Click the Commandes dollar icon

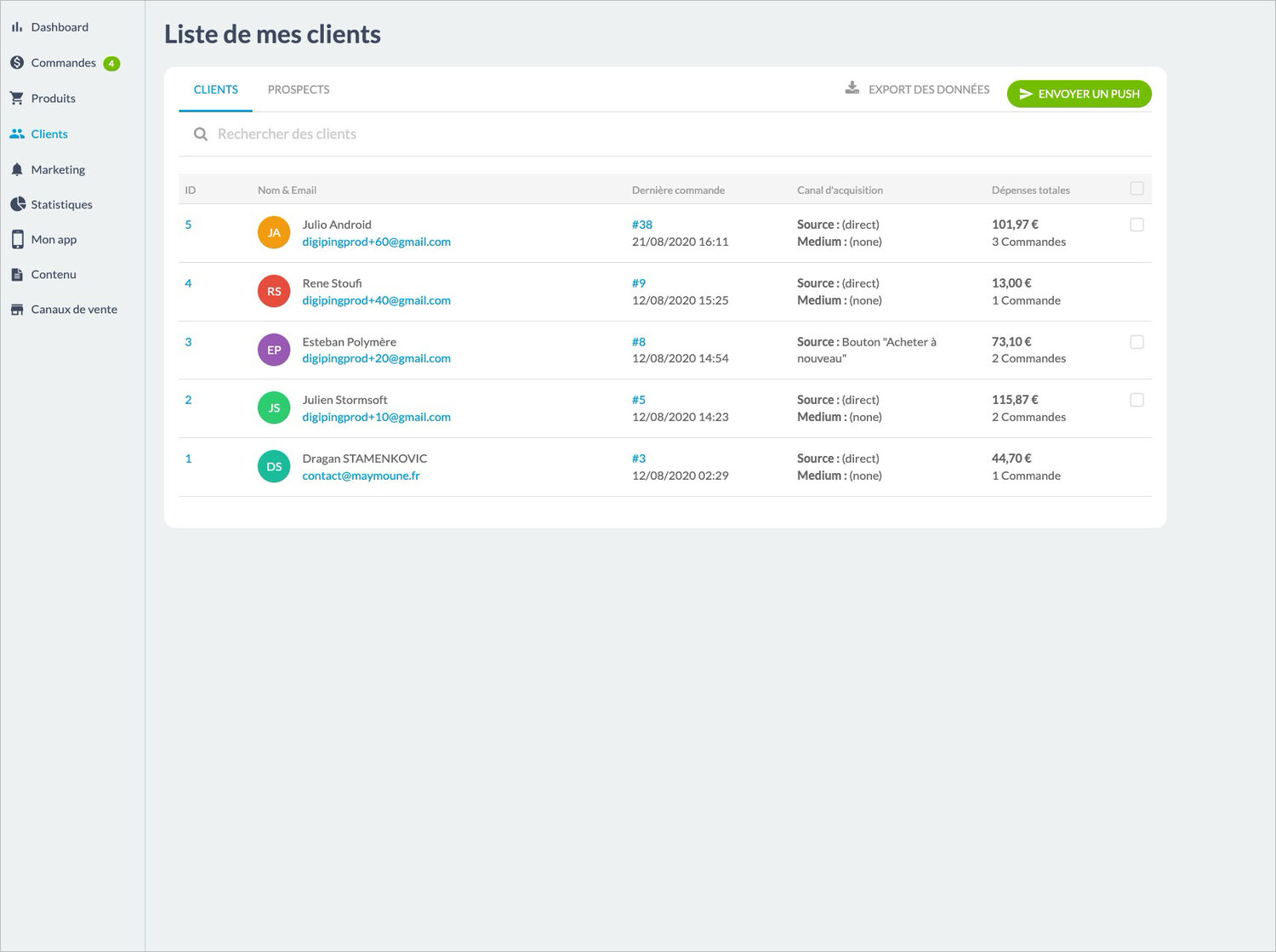17,63
